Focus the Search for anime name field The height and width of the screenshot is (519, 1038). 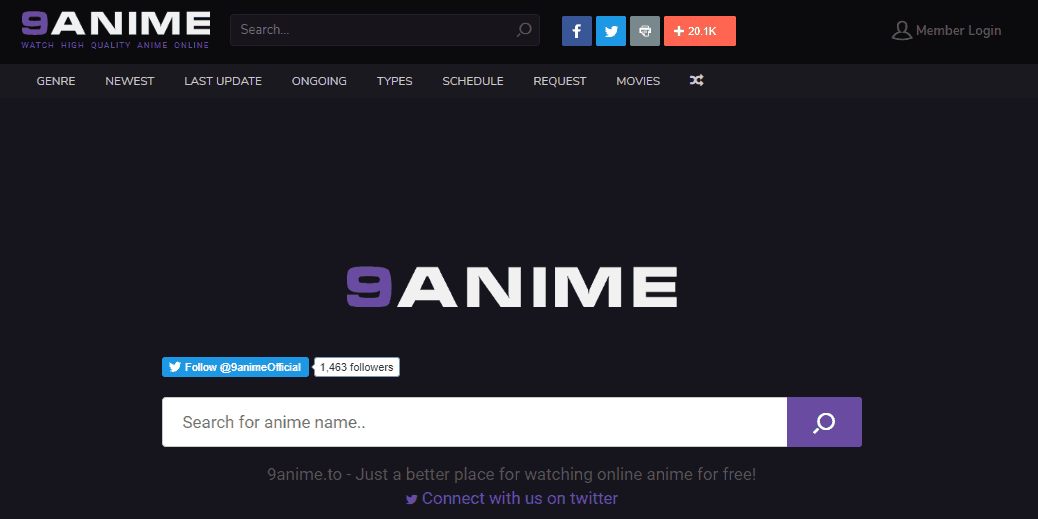[x=474, y=422]
